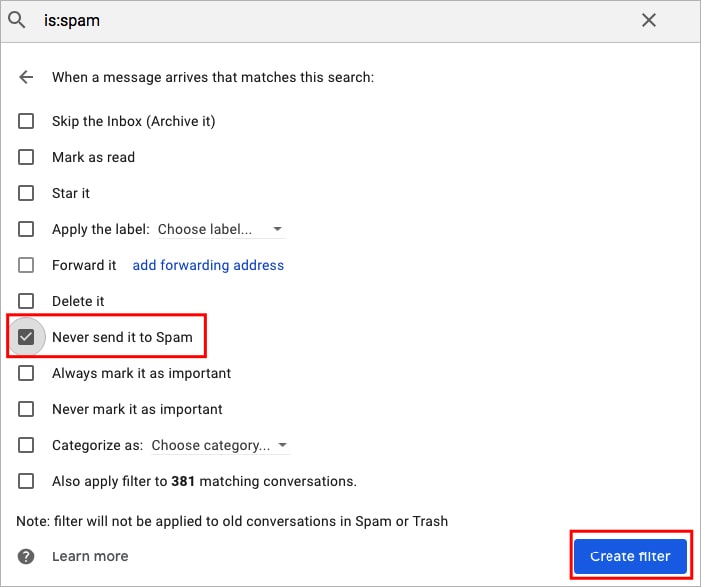Check Also apply filter to 381 conversations
The width and height of the screenshot is (701, 587).
pos(26,481)
